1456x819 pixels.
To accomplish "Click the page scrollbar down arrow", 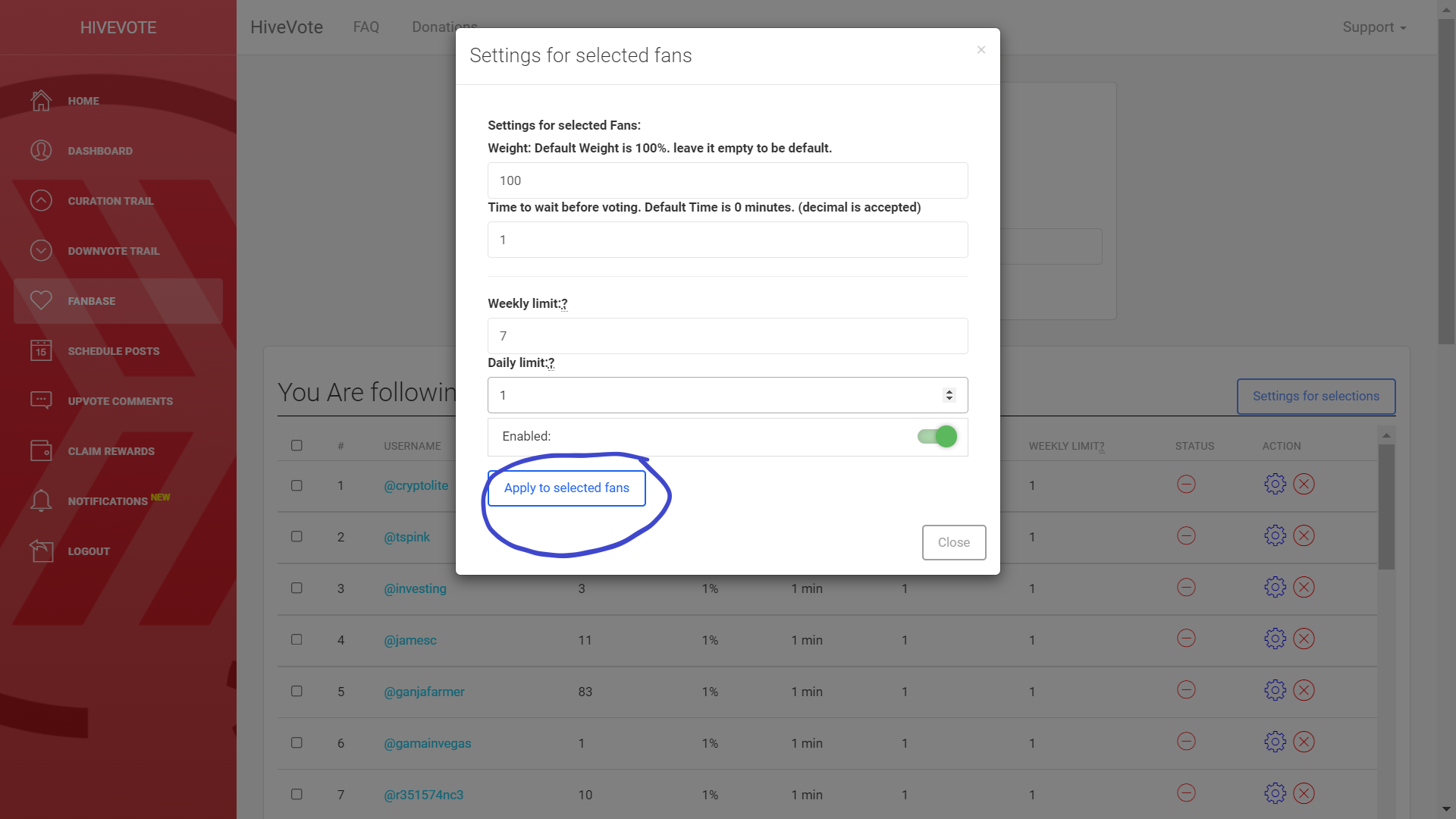I will pyautogui.click(x=1447, y=809).
